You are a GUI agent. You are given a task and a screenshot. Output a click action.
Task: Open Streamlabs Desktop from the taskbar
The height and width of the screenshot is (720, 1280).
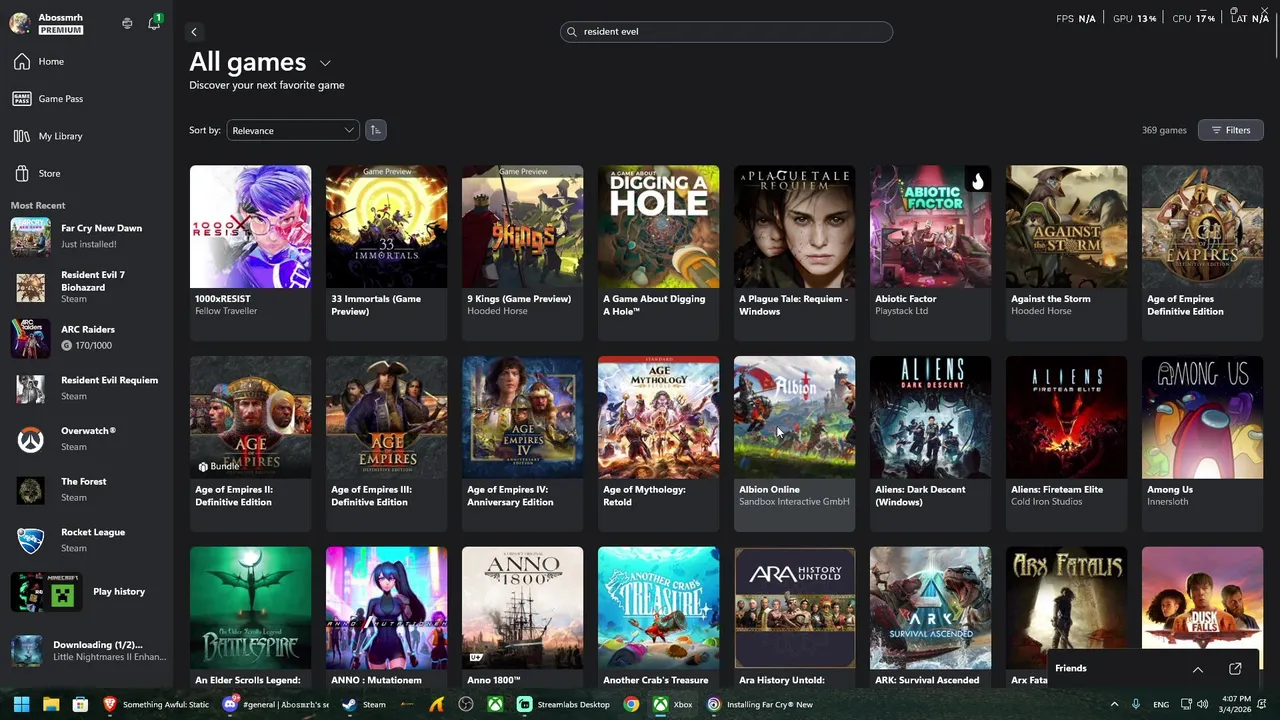(564, 705)
